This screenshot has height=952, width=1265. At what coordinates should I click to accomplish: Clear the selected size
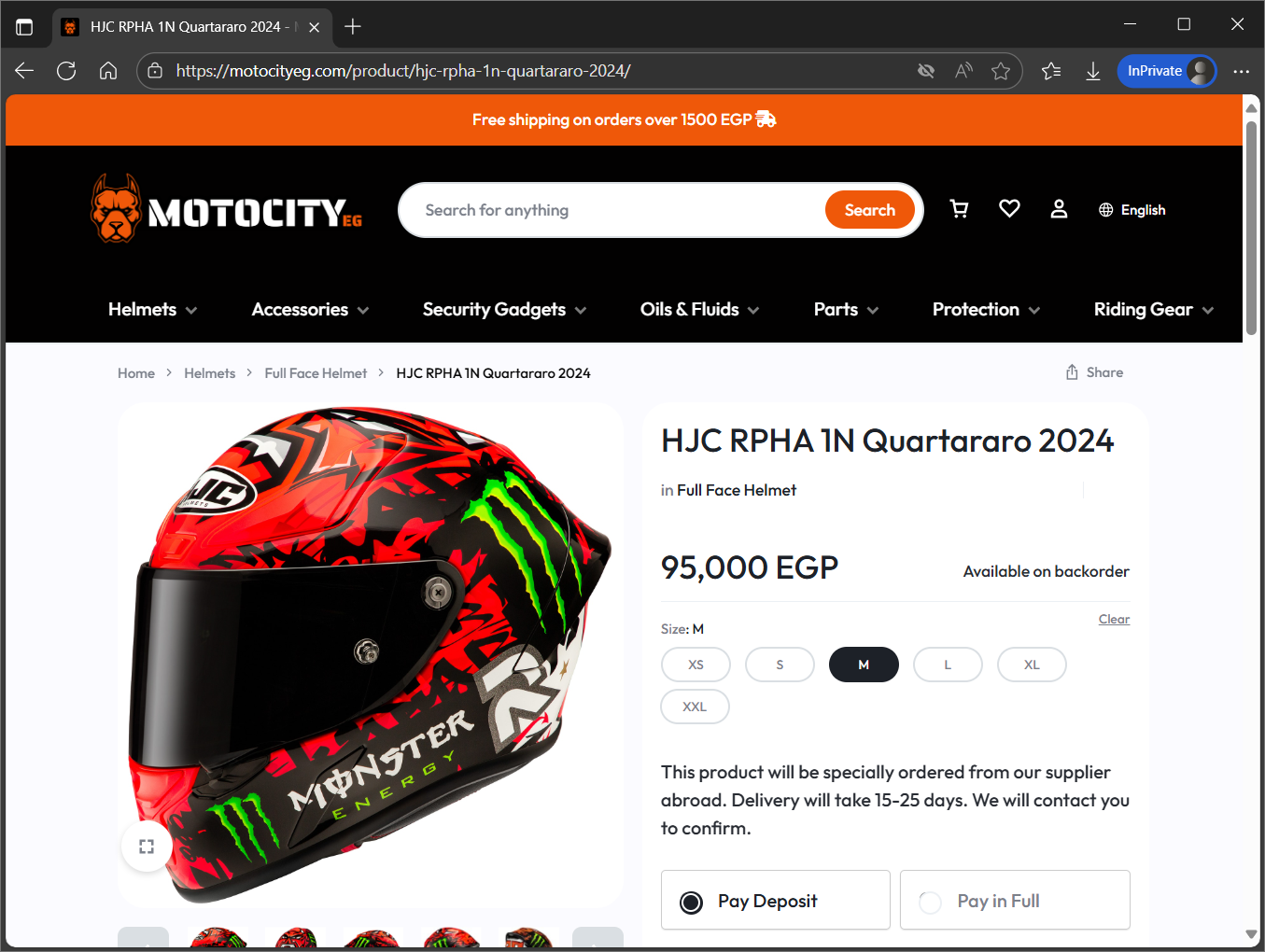1114,619
